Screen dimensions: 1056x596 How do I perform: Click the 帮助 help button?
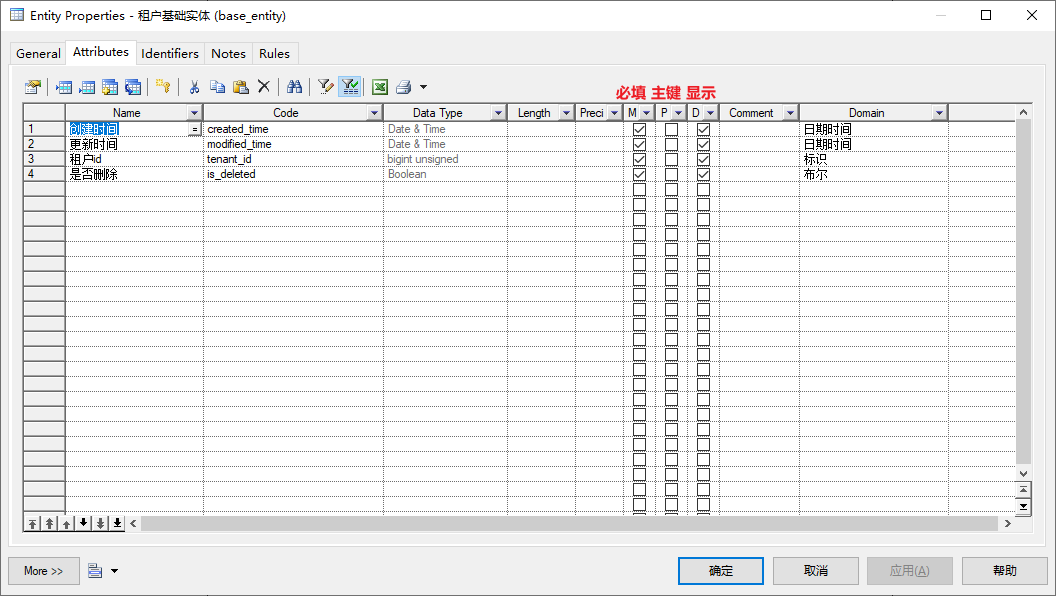click(1004, 571)
